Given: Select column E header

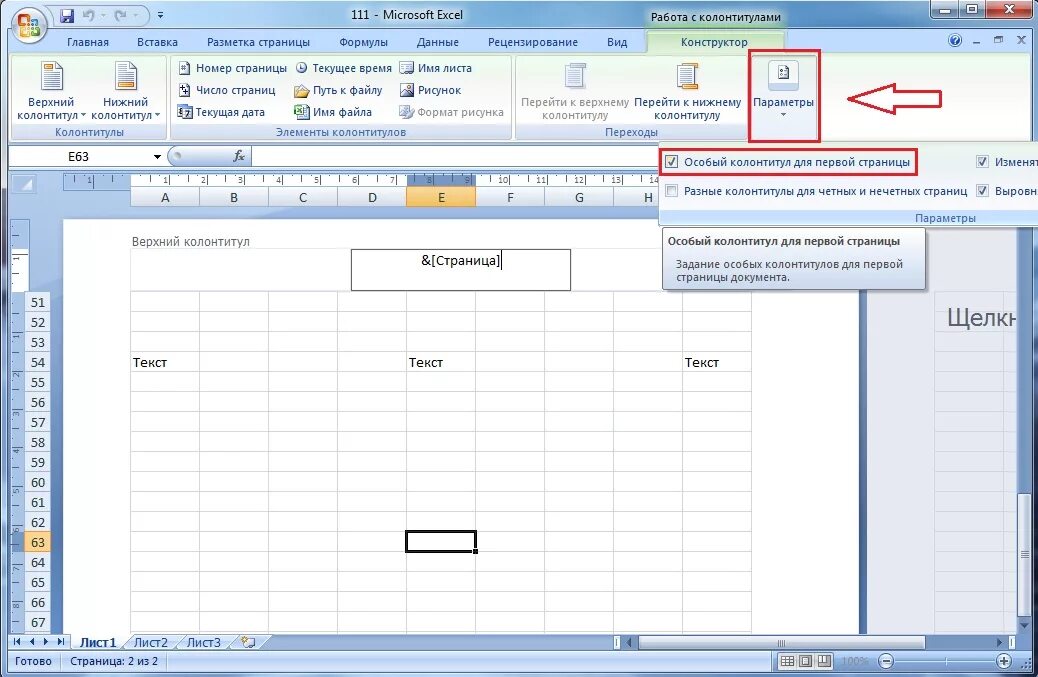Looking at the screenshot, I should tap(441, 197).
